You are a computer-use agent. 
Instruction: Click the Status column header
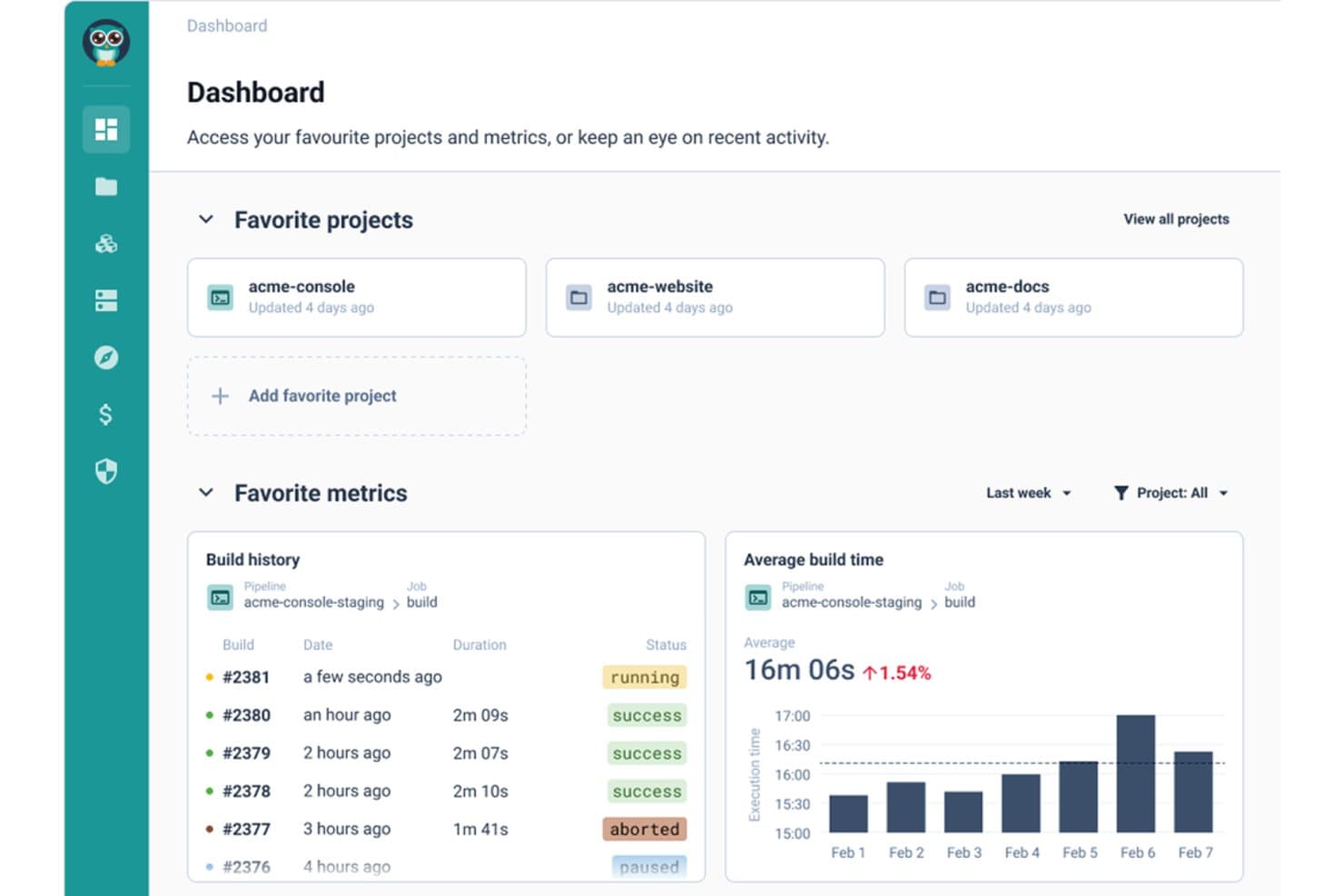[x=666, y=645]
